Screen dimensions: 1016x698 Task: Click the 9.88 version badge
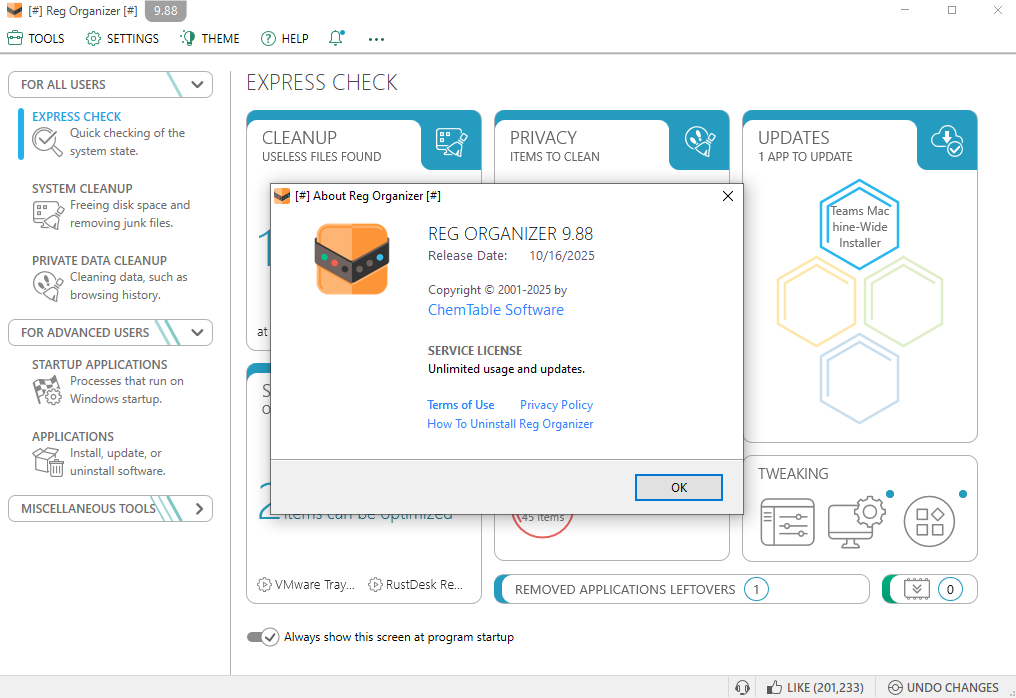166,11
